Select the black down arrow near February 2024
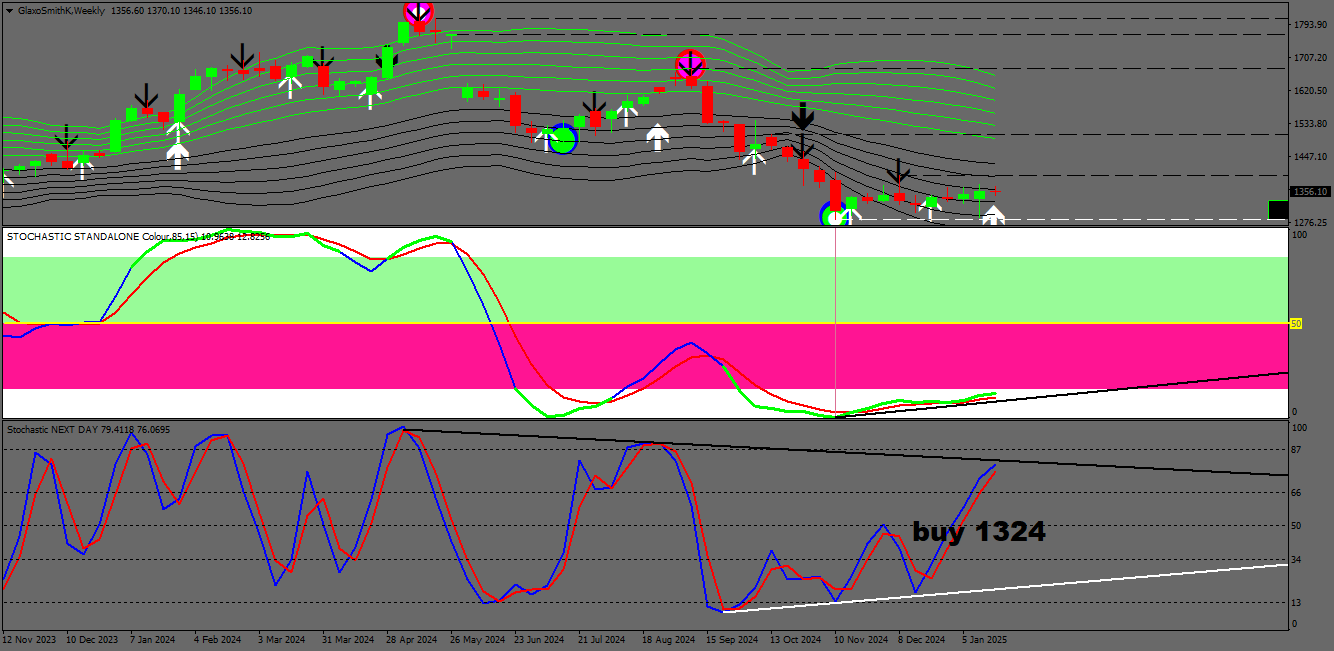Image resolution: width=1334 pixels, height=651 pixels. 242,55
